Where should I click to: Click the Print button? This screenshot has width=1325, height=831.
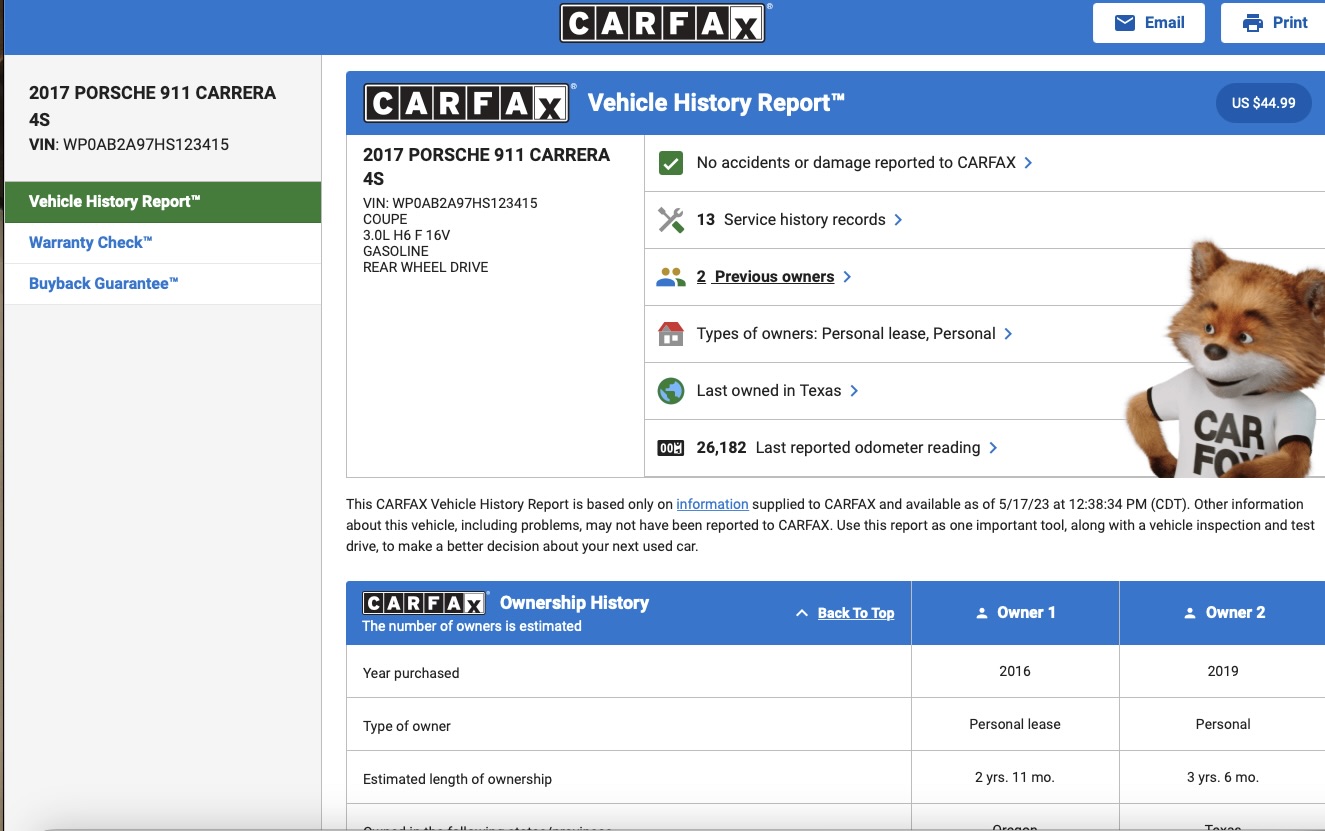pos(1273,23)
